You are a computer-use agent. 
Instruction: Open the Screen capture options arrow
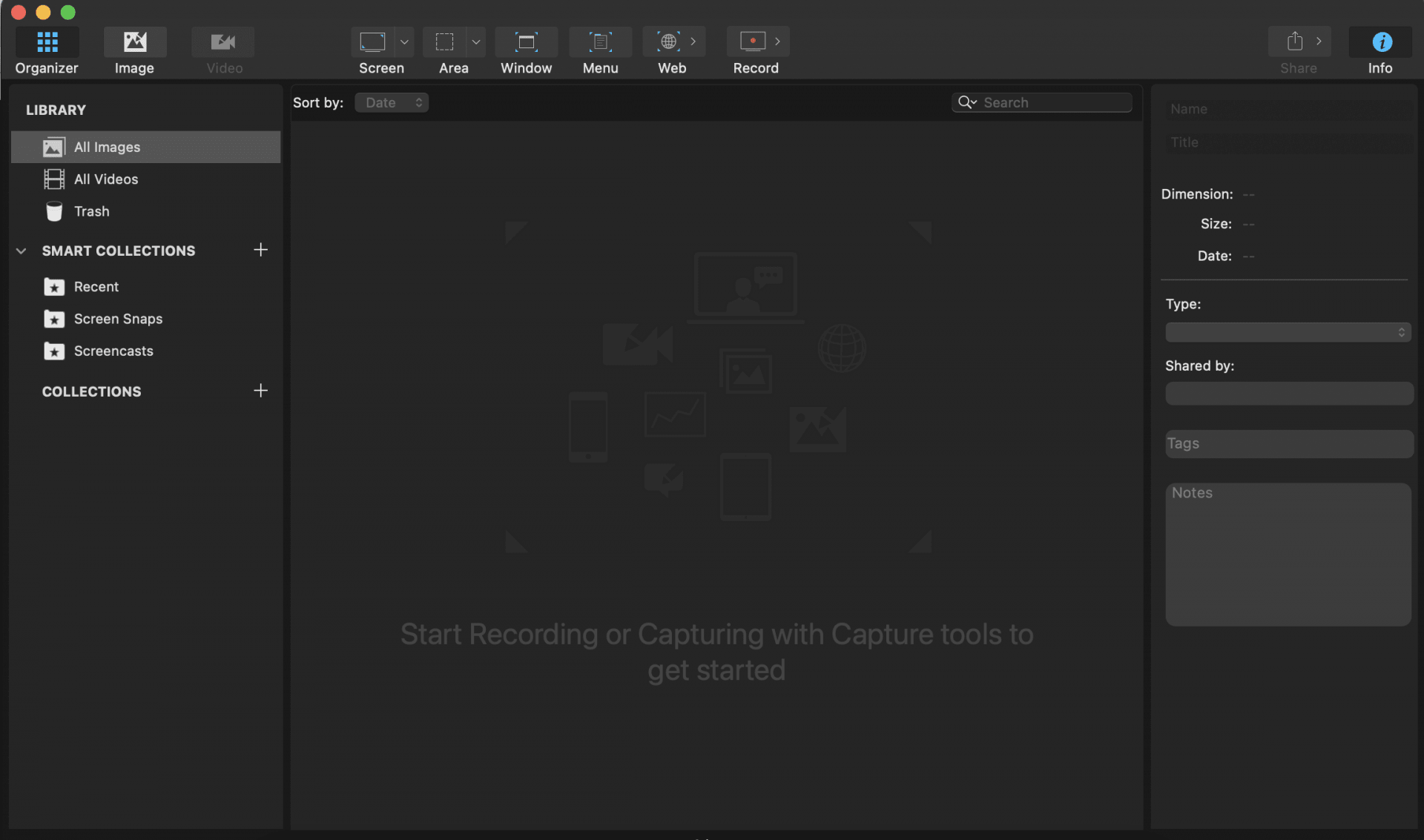404,42
